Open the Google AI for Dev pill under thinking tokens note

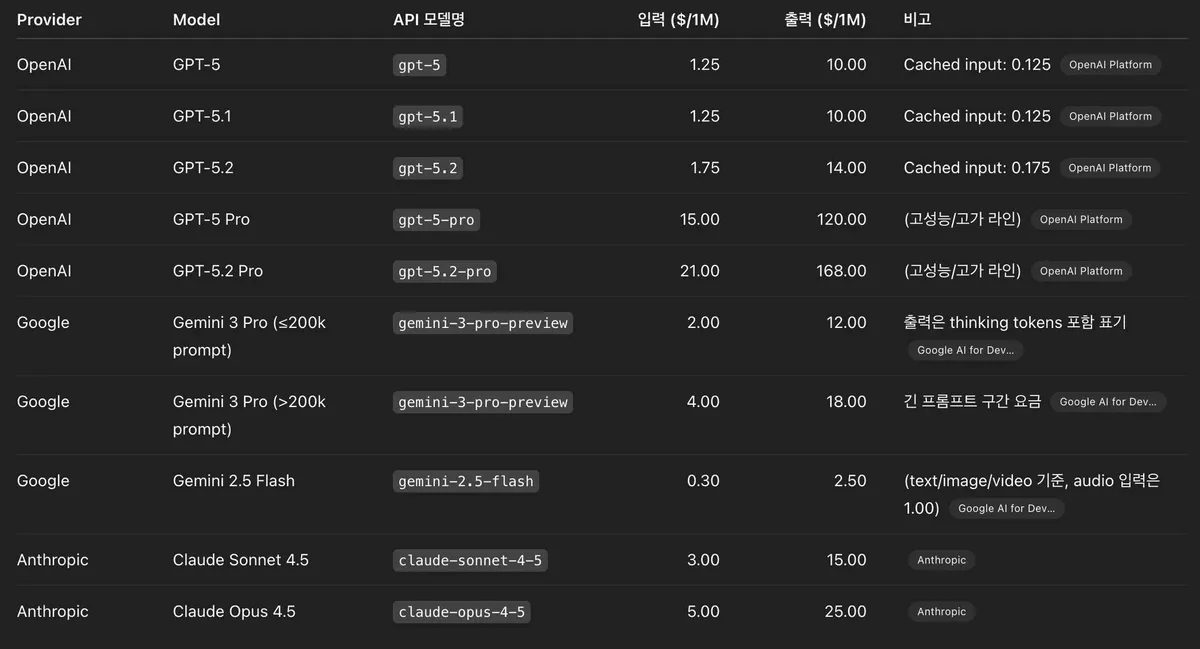965,350
